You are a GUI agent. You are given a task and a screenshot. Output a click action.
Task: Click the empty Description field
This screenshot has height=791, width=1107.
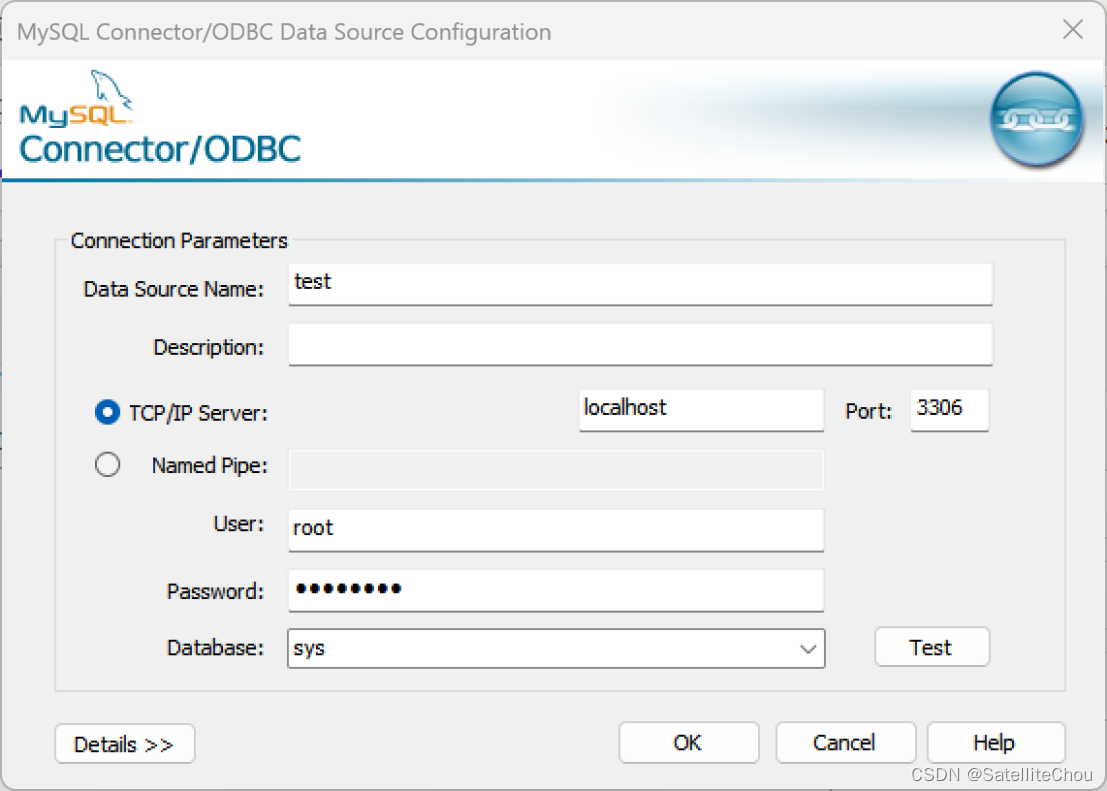pyautogui.click(x=639, y=344)
